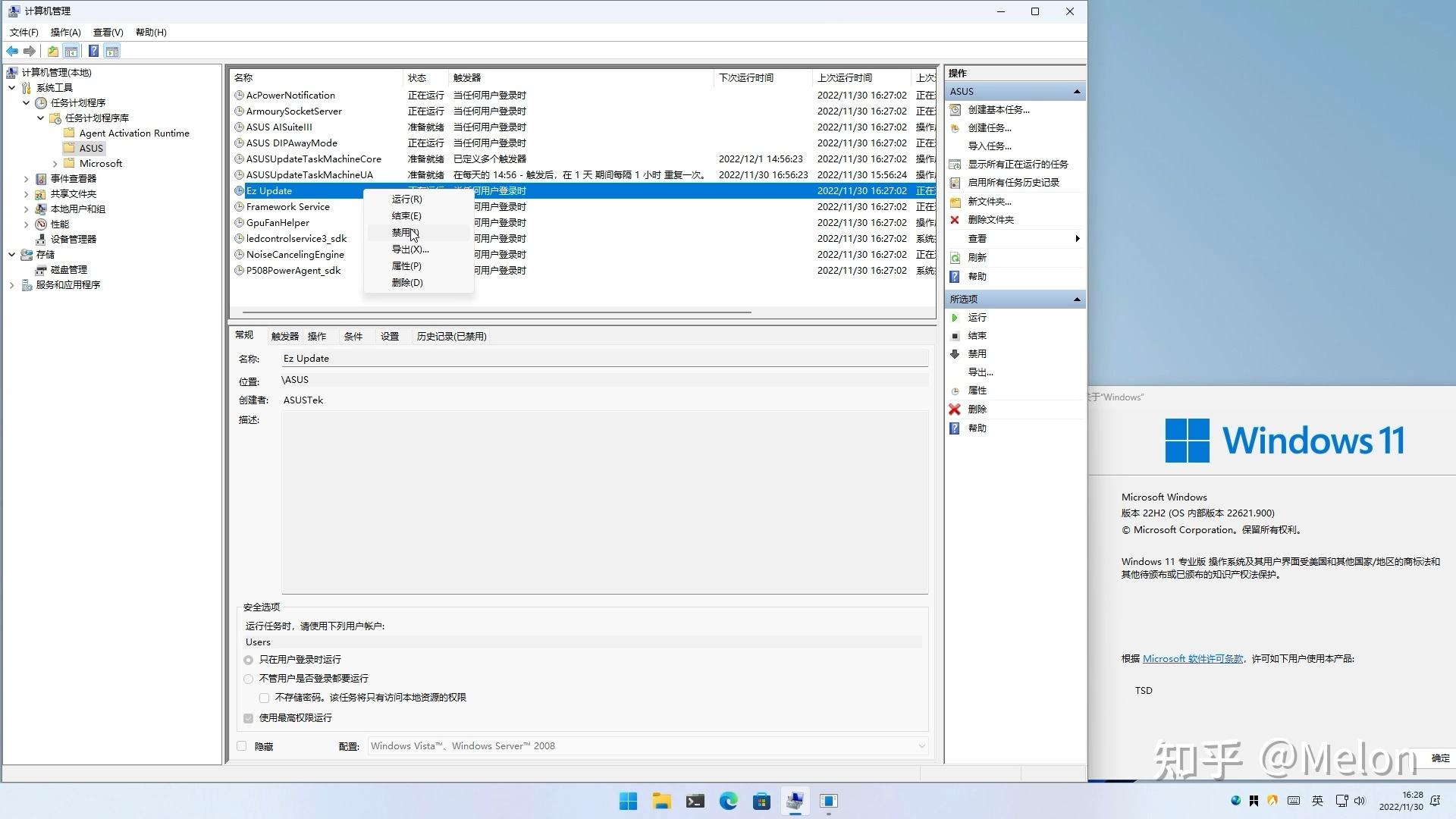Toggle the Hidden checkbox
Screen dimensions: 1456x819
(x=242, y=746)
